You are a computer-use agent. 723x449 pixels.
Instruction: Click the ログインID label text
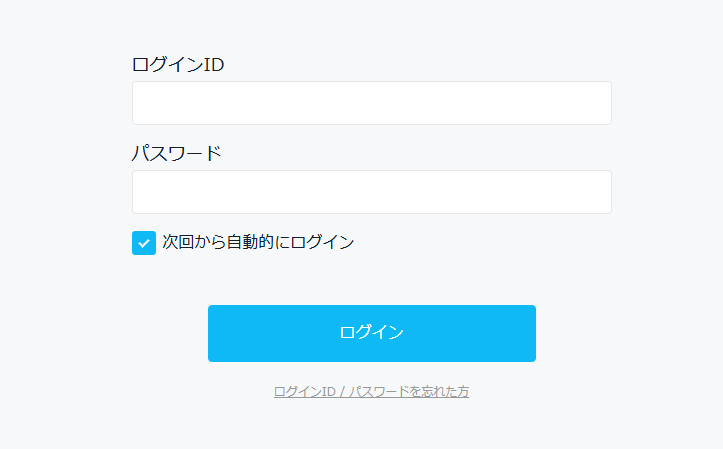click(x=178, y=65)
